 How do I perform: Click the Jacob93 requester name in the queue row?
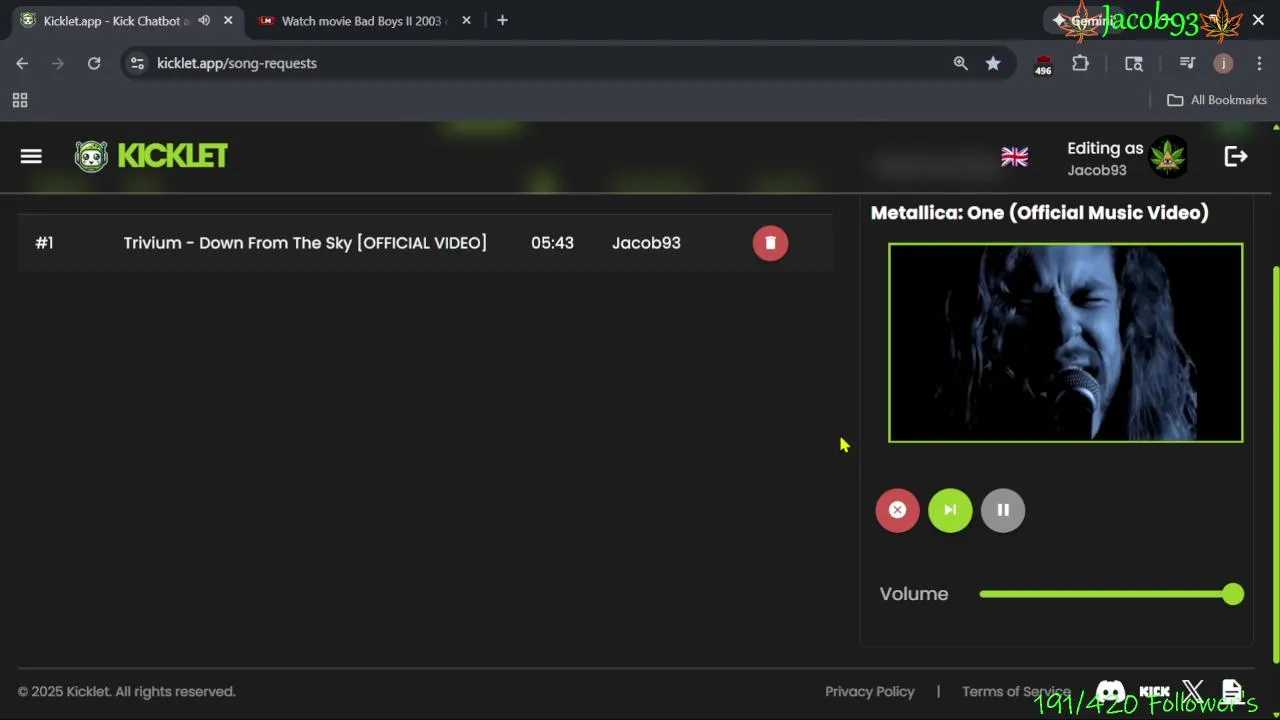pos(646,243)
